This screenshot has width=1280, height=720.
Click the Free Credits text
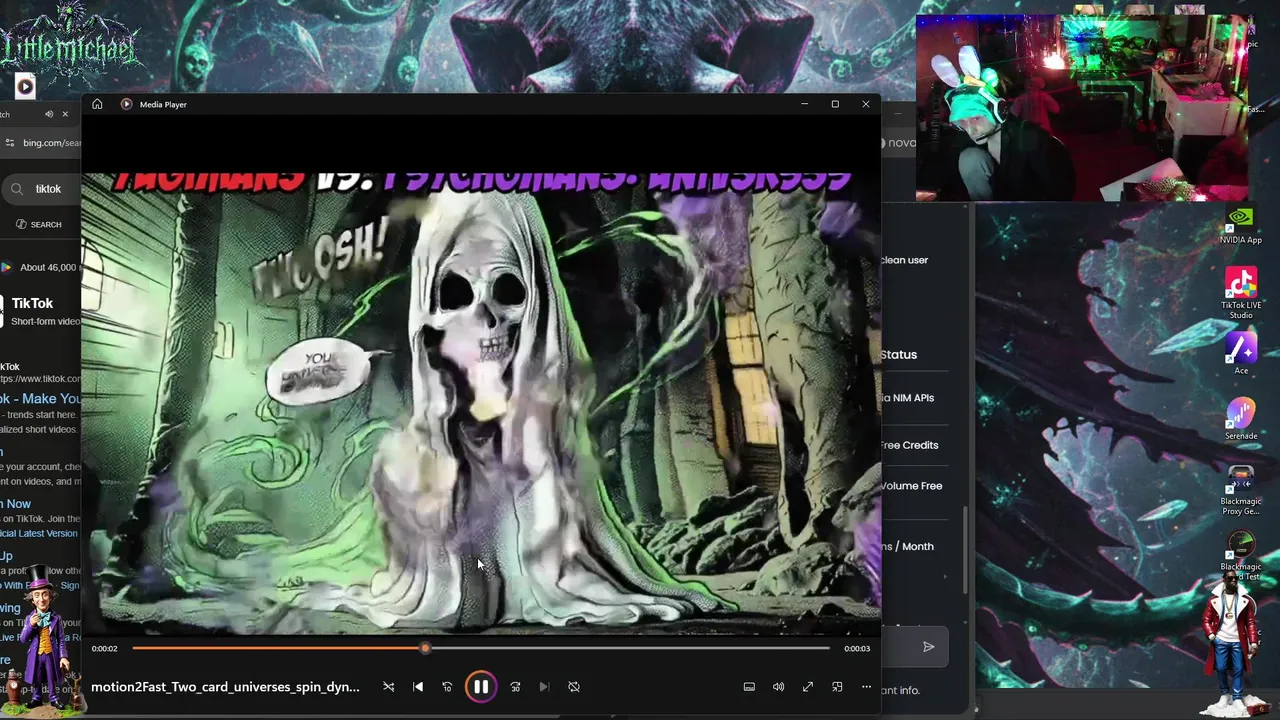click(x=909, y=445)
